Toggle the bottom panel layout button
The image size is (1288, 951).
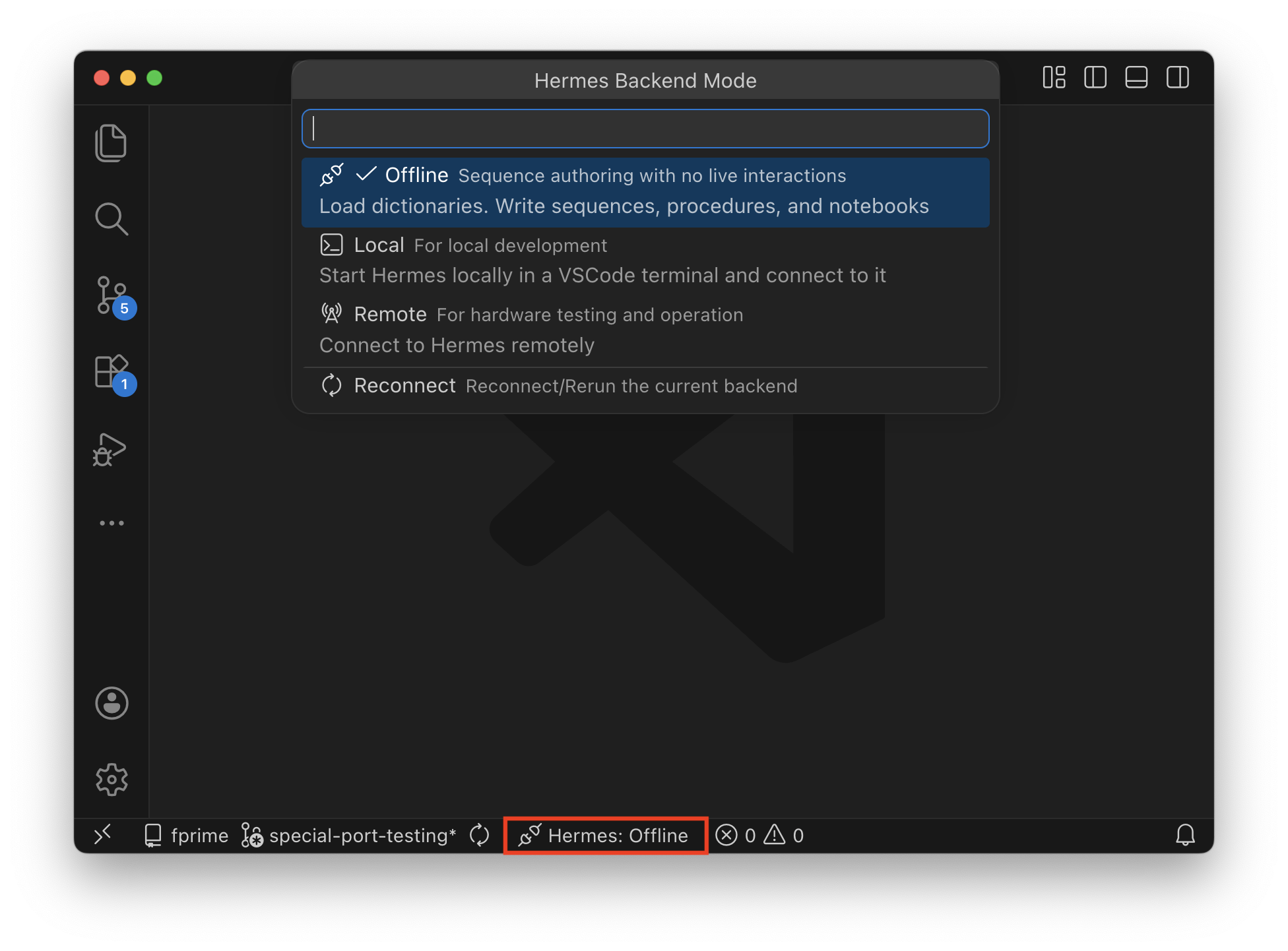[x=1136, y=78]
